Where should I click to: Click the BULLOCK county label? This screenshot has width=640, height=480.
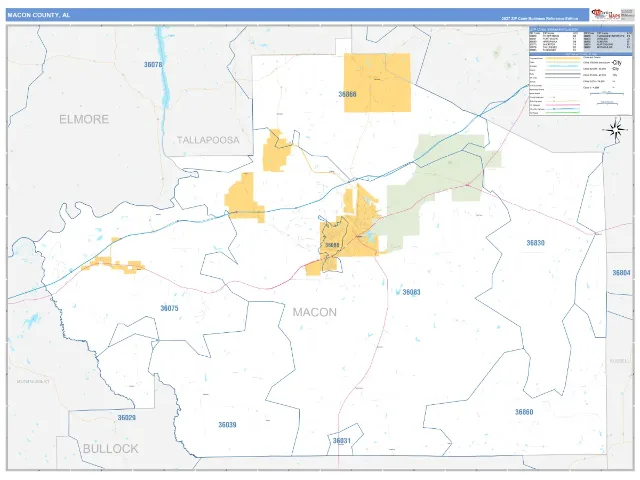pyautogui.click(x=111, y=449)
